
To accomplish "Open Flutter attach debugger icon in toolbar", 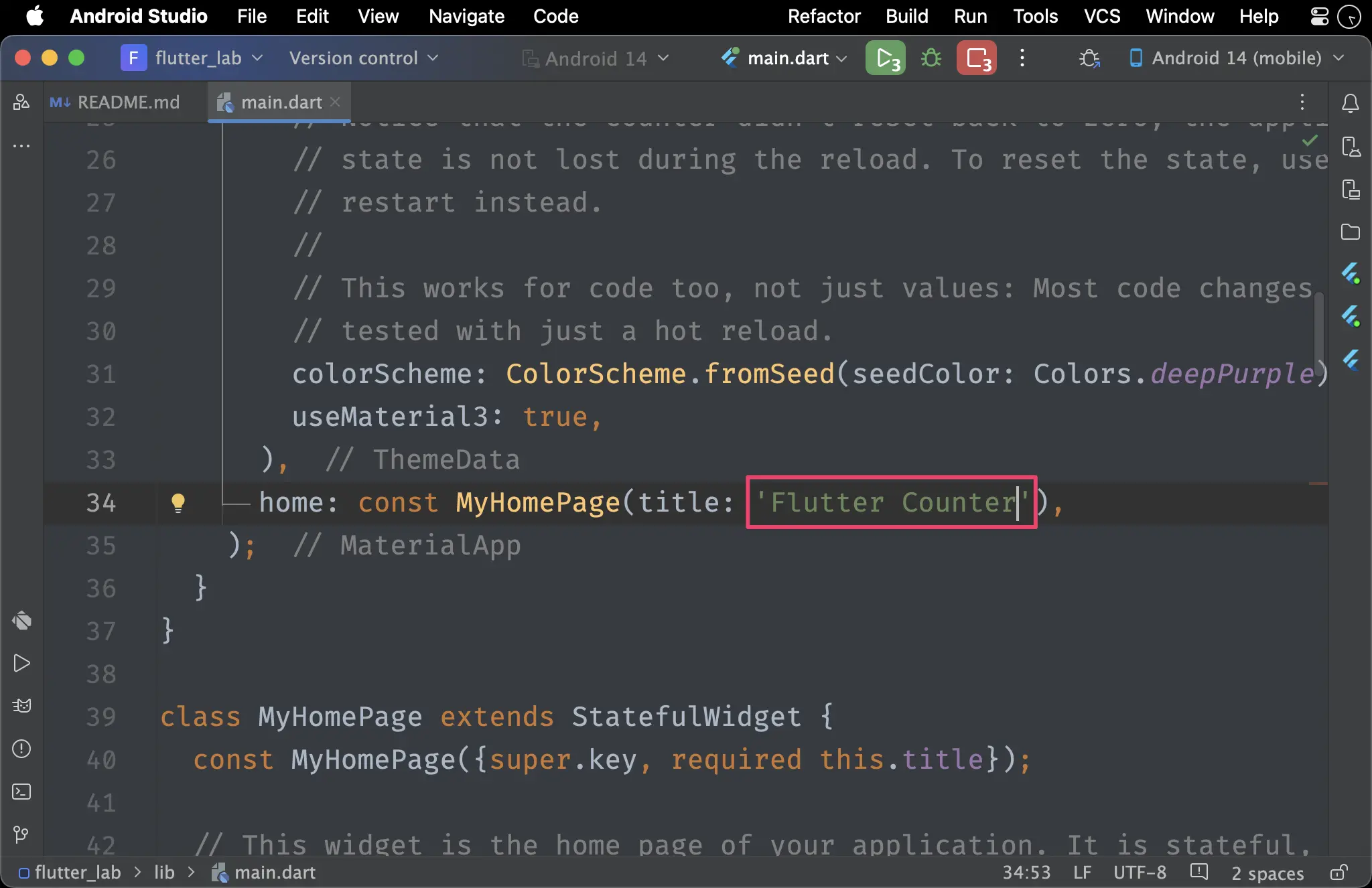I will 1089,58.
